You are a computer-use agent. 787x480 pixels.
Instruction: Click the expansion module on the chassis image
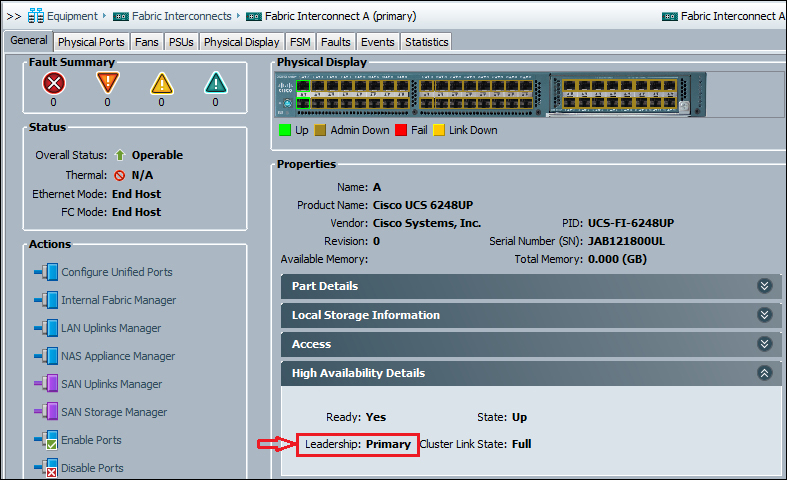[x=621, y=94]
